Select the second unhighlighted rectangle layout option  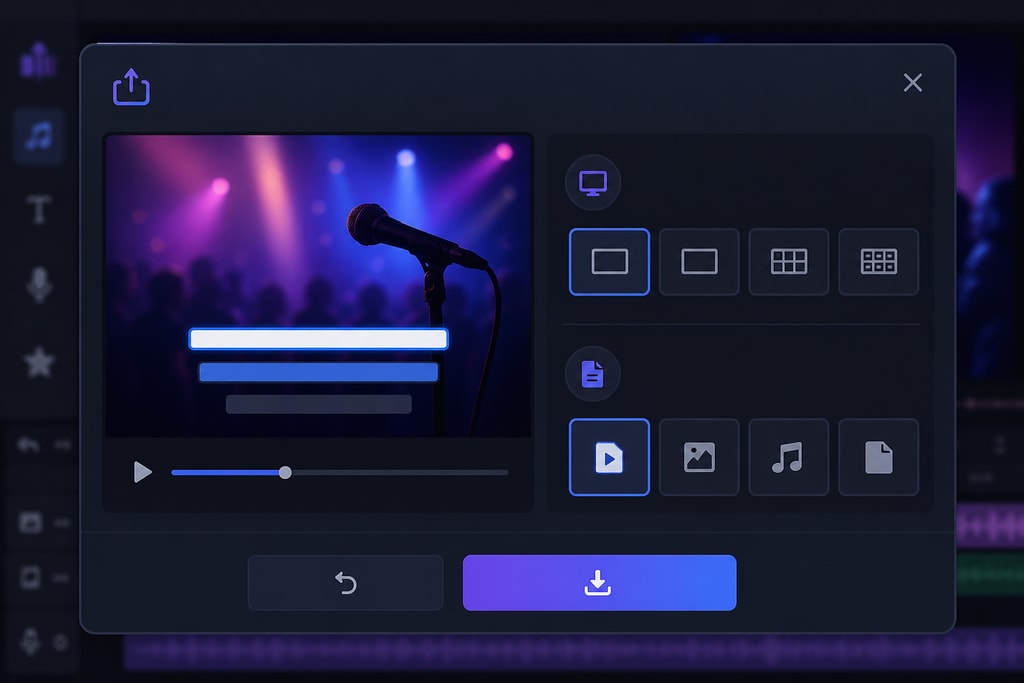[x=699, y=262]
